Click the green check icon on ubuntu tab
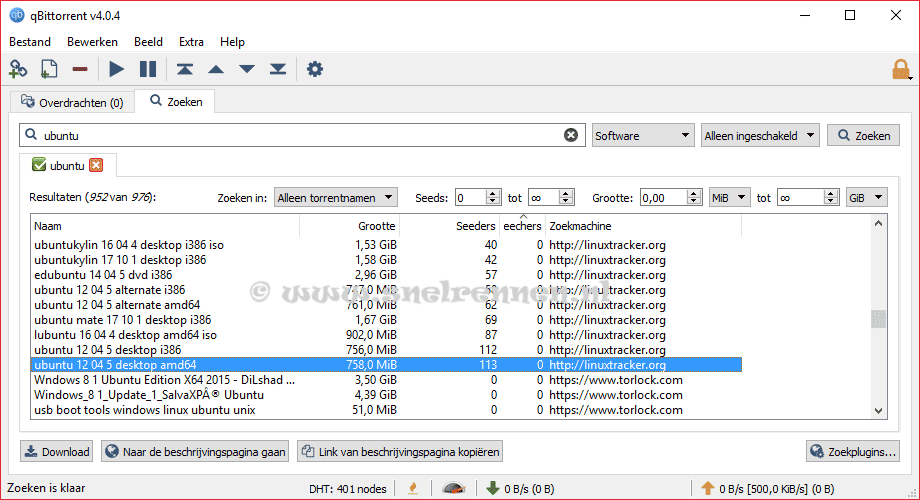Viewport: 920px width, 500px height. coord(39,165)
